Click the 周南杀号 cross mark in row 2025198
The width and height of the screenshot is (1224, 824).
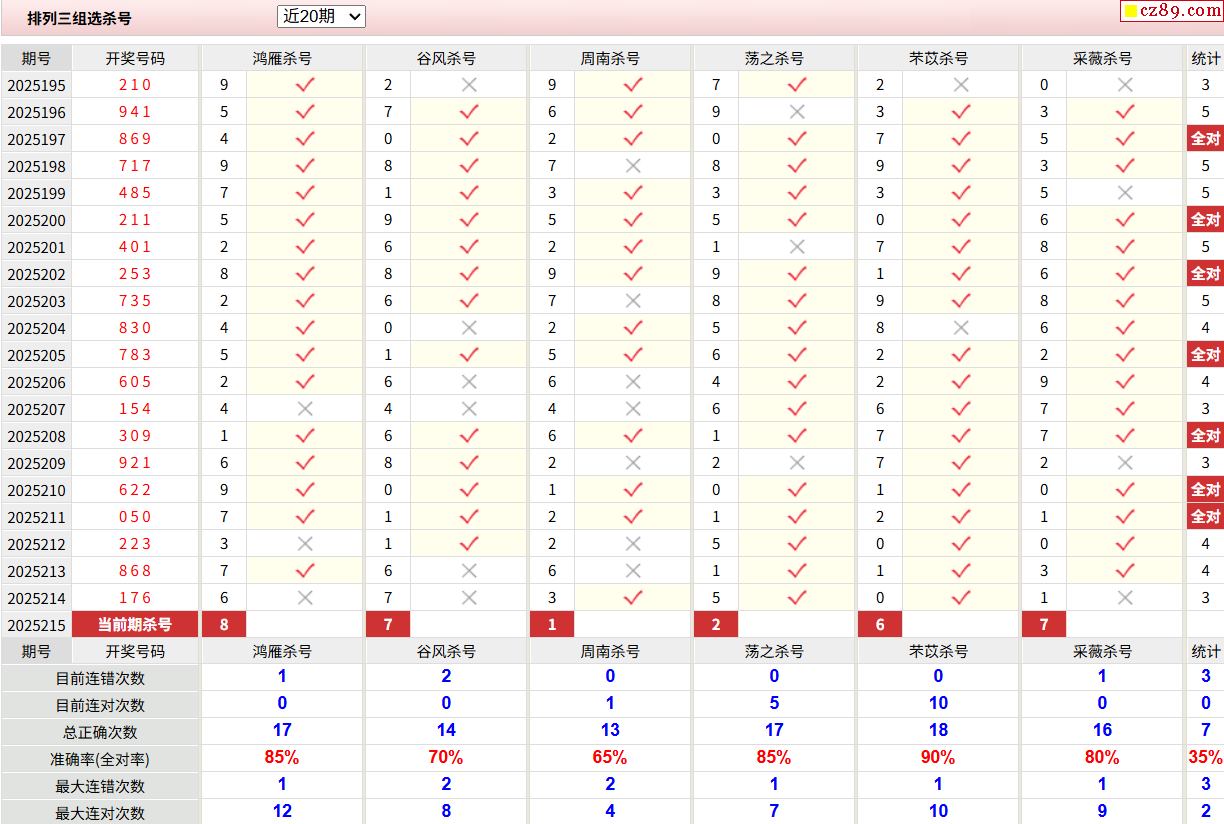click(633, 166)
